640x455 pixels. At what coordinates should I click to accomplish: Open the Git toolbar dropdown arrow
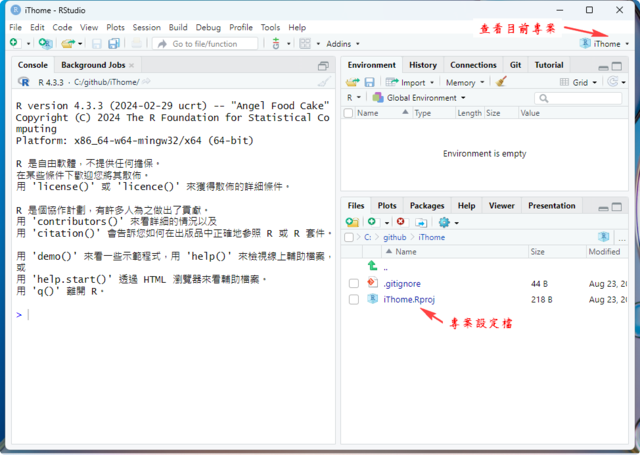click(x=288, y=44)
